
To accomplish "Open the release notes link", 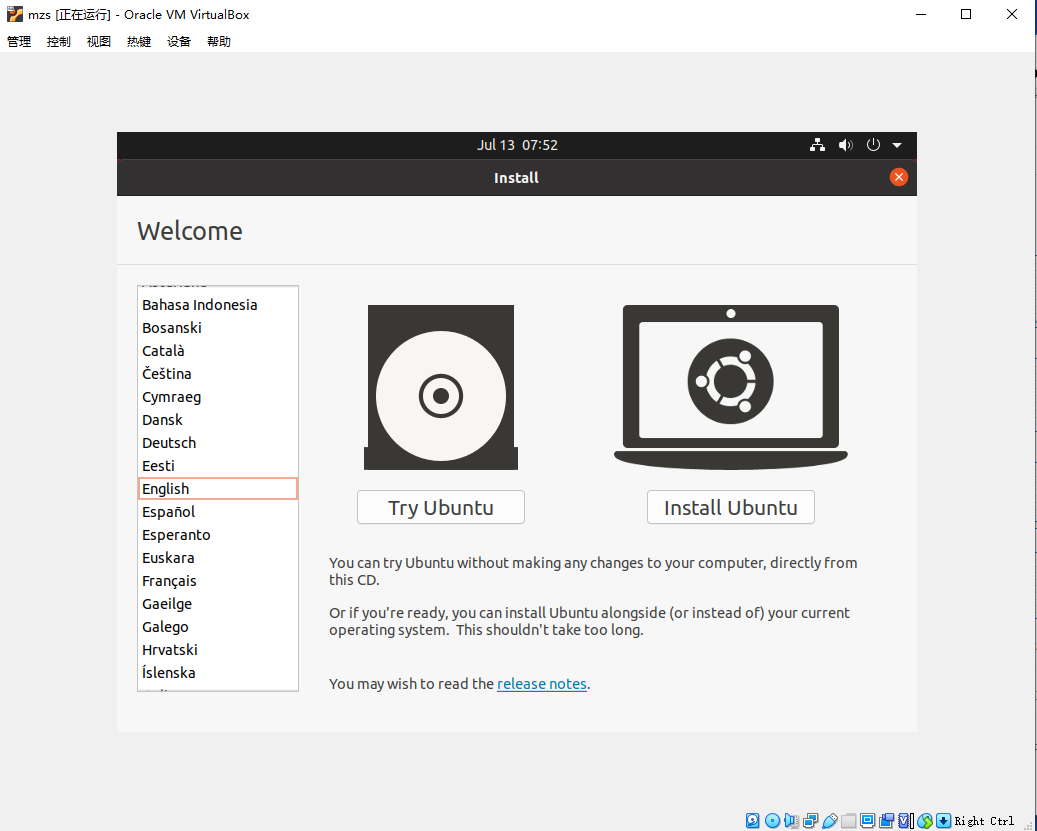I will 542,684.
